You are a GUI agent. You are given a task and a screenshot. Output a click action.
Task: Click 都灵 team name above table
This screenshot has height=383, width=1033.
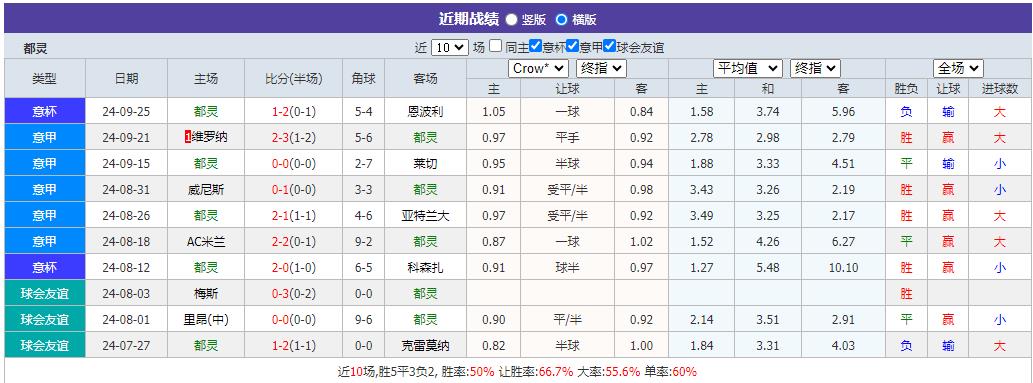point(35,48)
